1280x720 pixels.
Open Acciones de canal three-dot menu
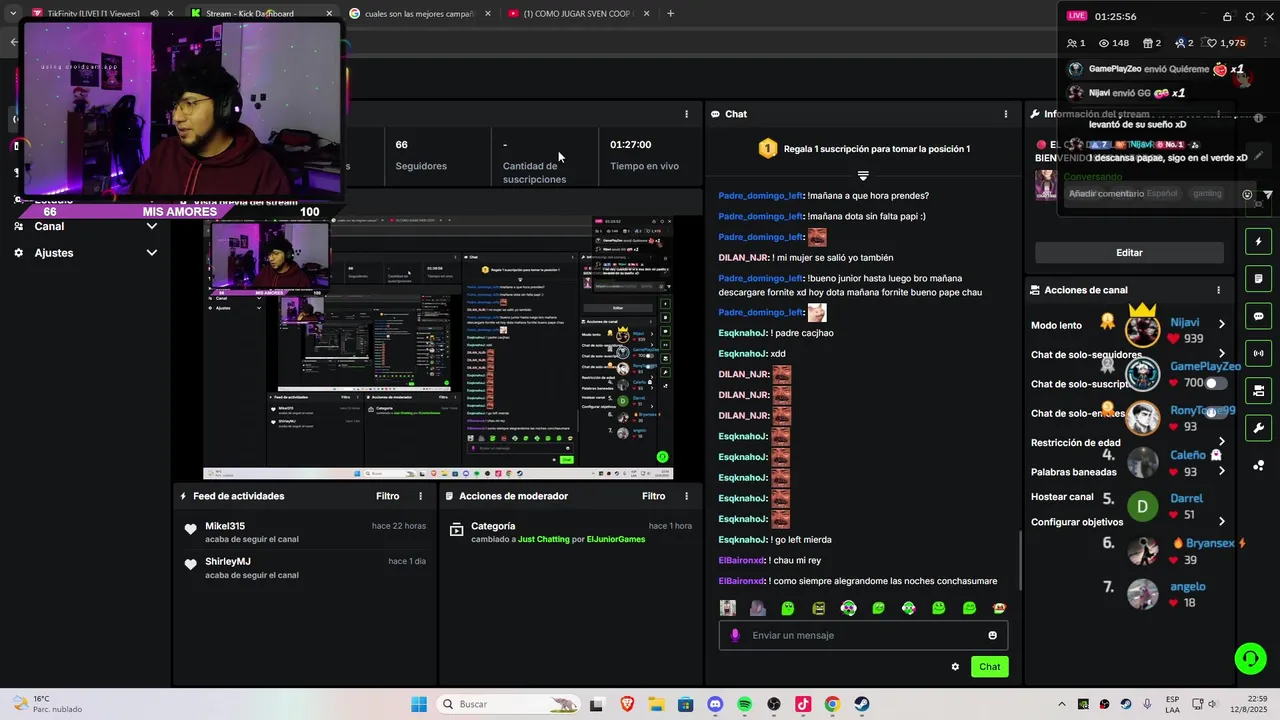pyautogui.click(x=1218, y=290)
